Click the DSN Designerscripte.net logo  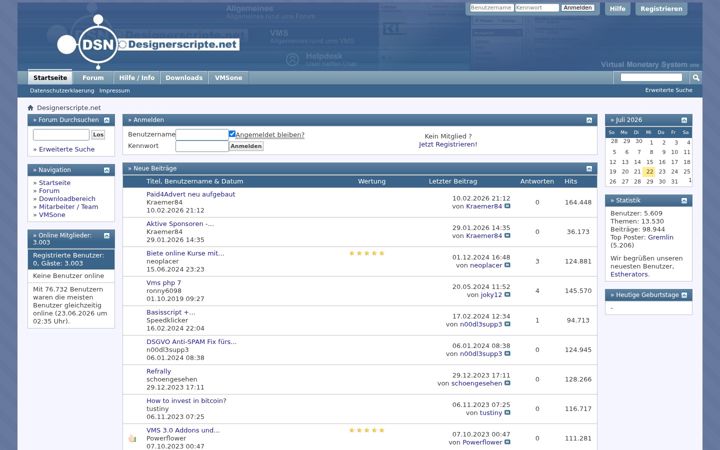(x=148, y=42)
